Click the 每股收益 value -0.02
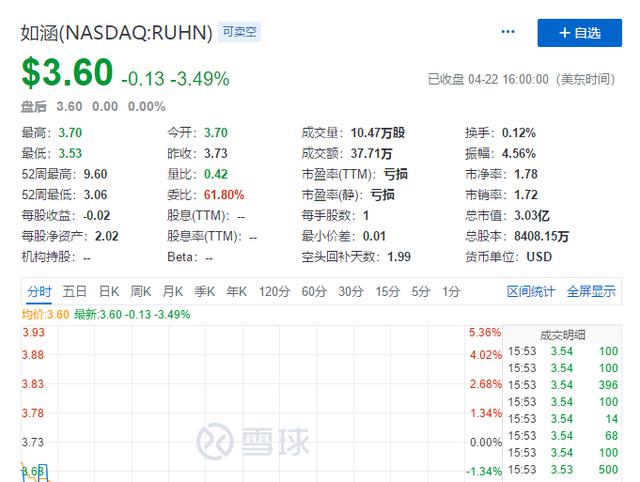 tap(97, 215)
